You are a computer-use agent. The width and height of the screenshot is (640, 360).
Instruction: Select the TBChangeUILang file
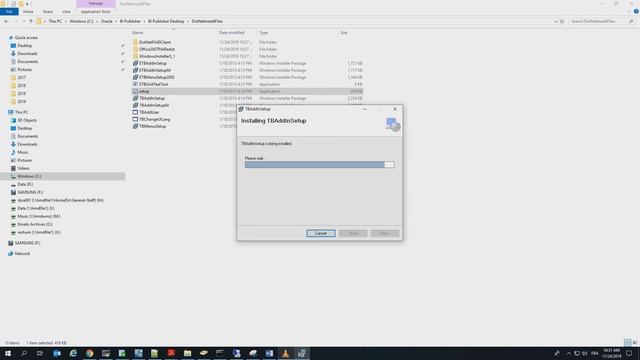click(154, 119)
